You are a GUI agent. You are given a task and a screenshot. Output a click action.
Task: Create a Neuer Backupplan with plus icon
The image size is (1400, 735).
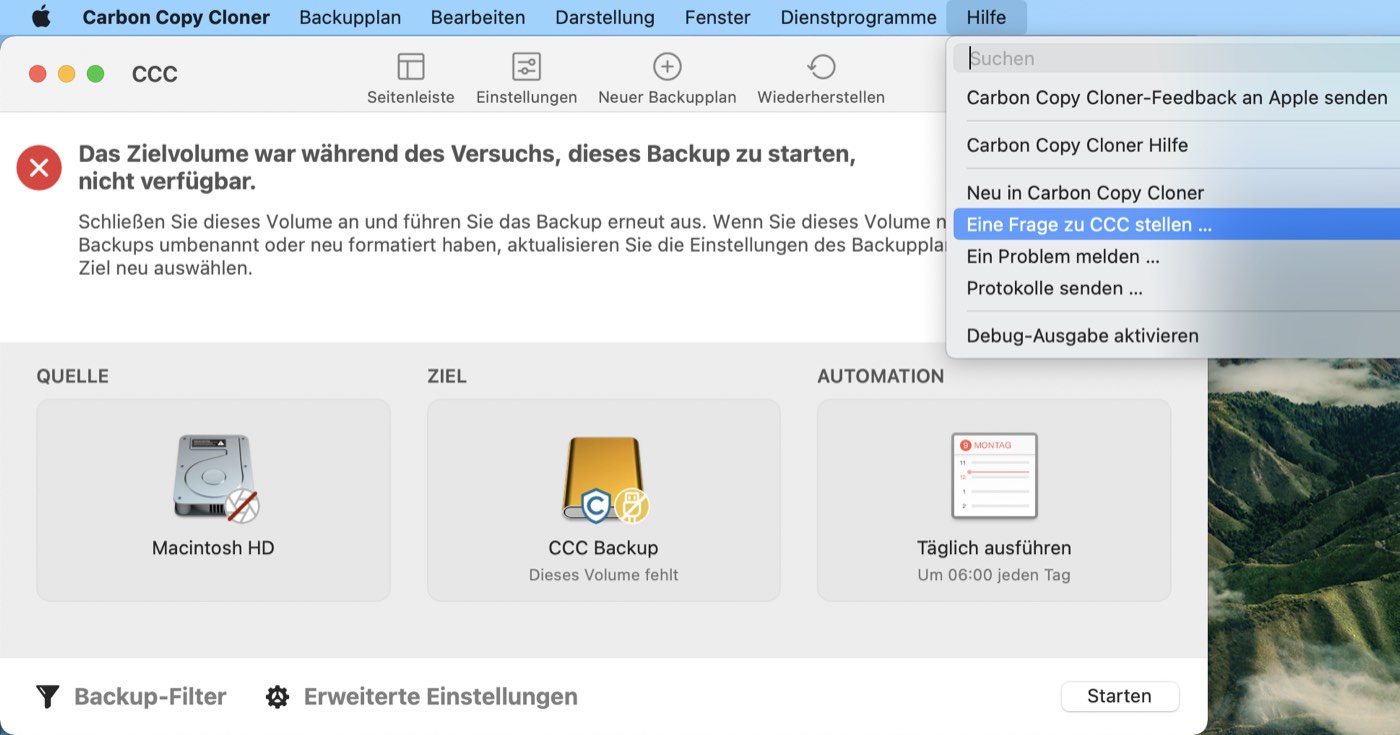[x=667, y=66]
